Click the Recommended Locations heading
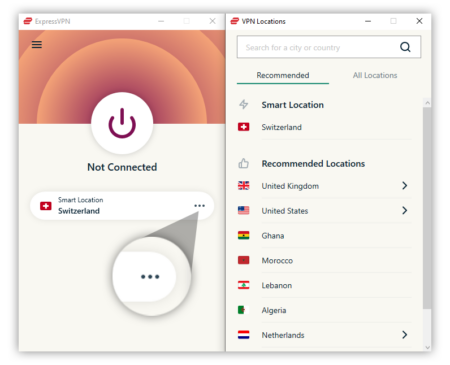This screenshot has width=450, height=365. pyautogui.click(x=313, y=163)
